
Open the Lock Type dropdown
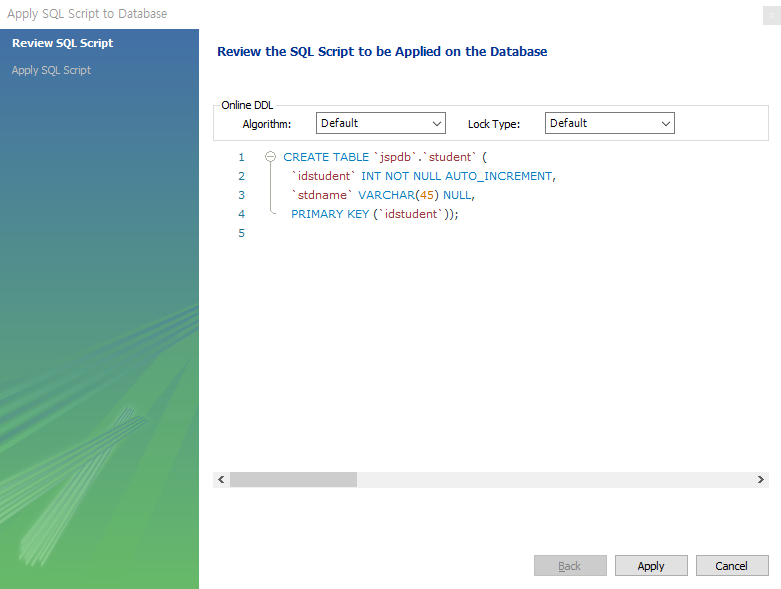point(610,123)
